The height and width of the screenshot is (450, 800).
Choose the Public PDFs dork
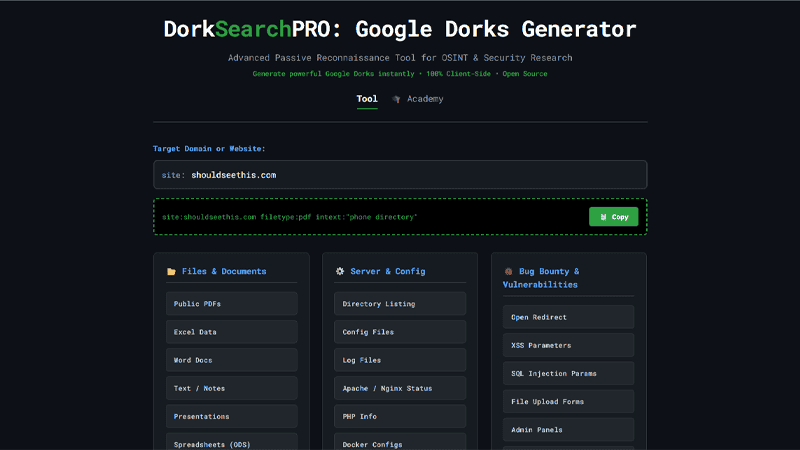(232, 304)
